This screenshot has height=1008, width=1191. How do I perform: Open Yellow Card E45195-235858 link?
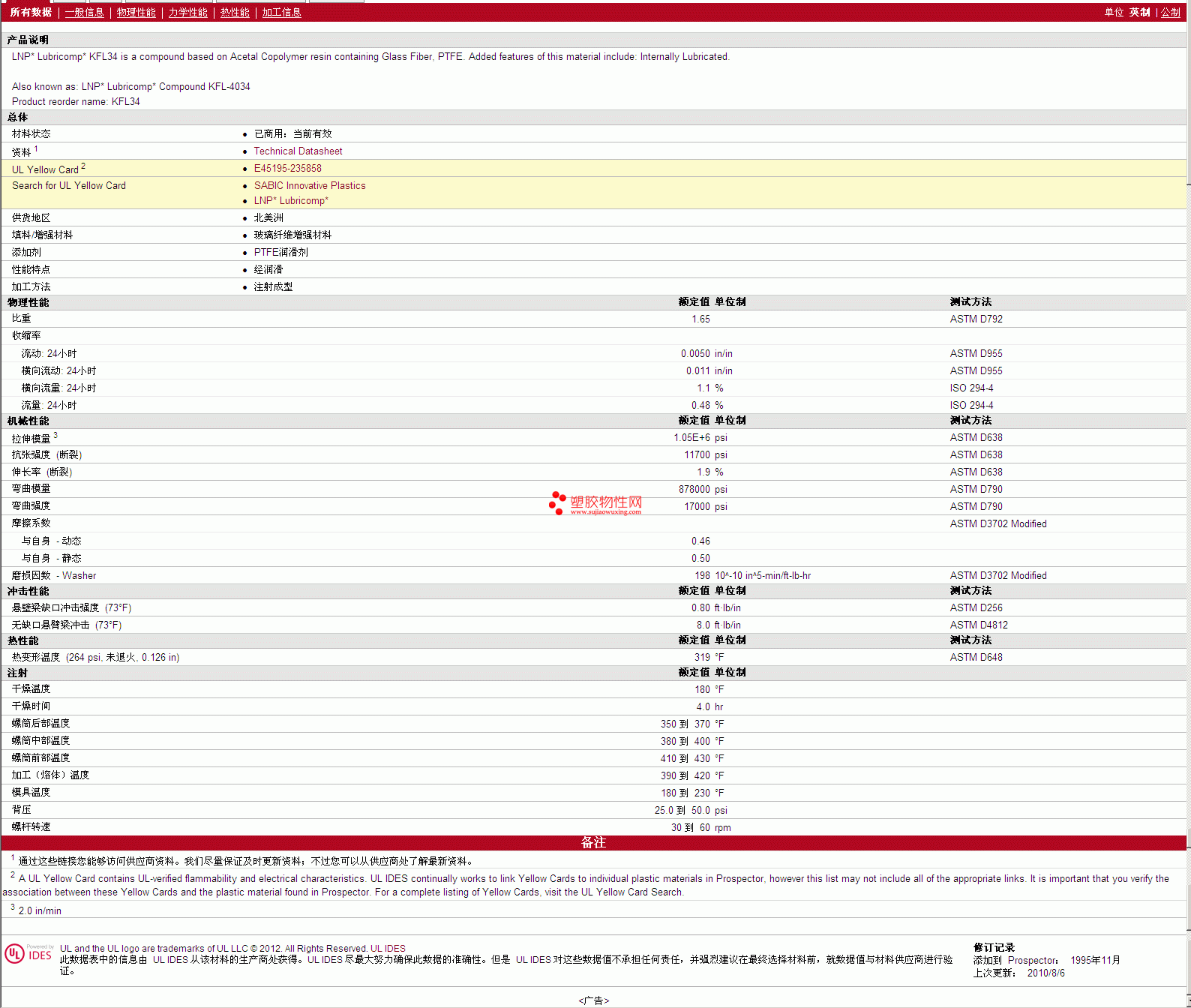[287, 168]
